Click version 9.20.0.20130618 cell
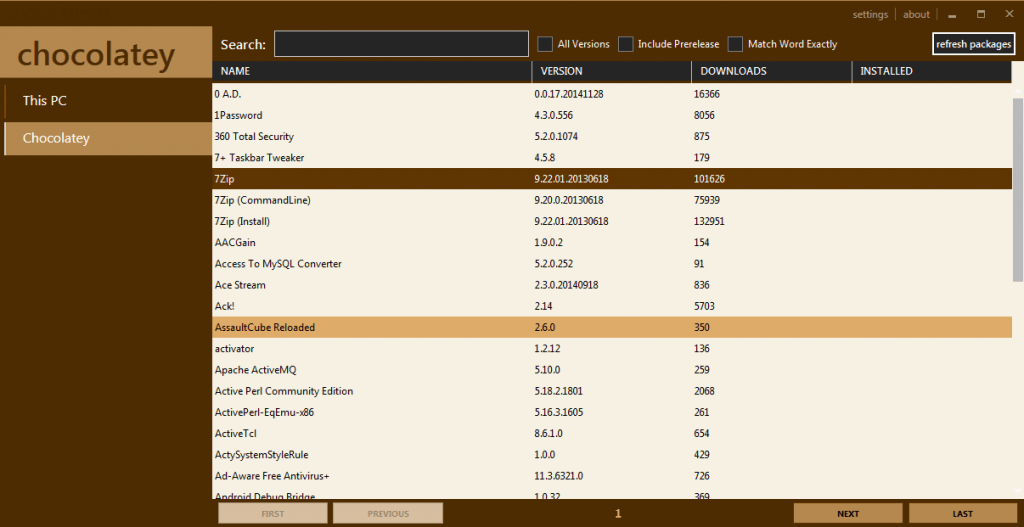 (x=569, y=200)
